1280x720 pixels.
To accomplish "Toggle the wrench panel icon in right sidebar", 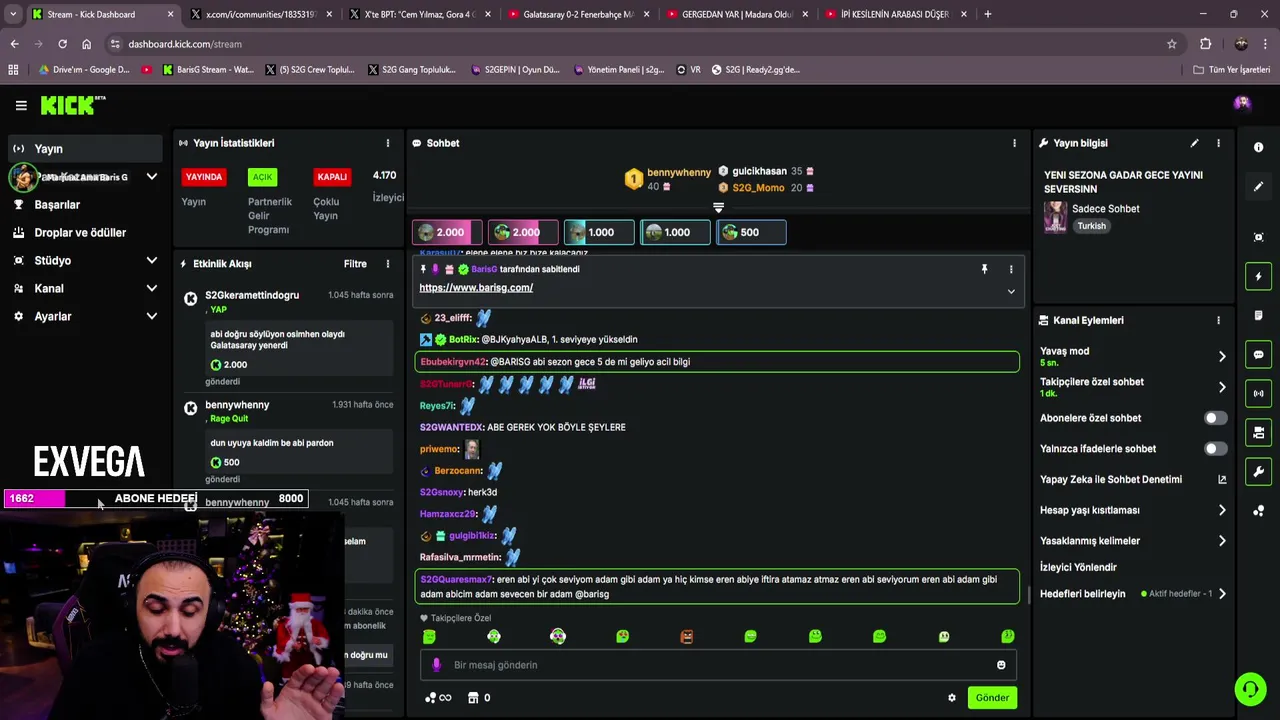I will tap(1258, 471).
